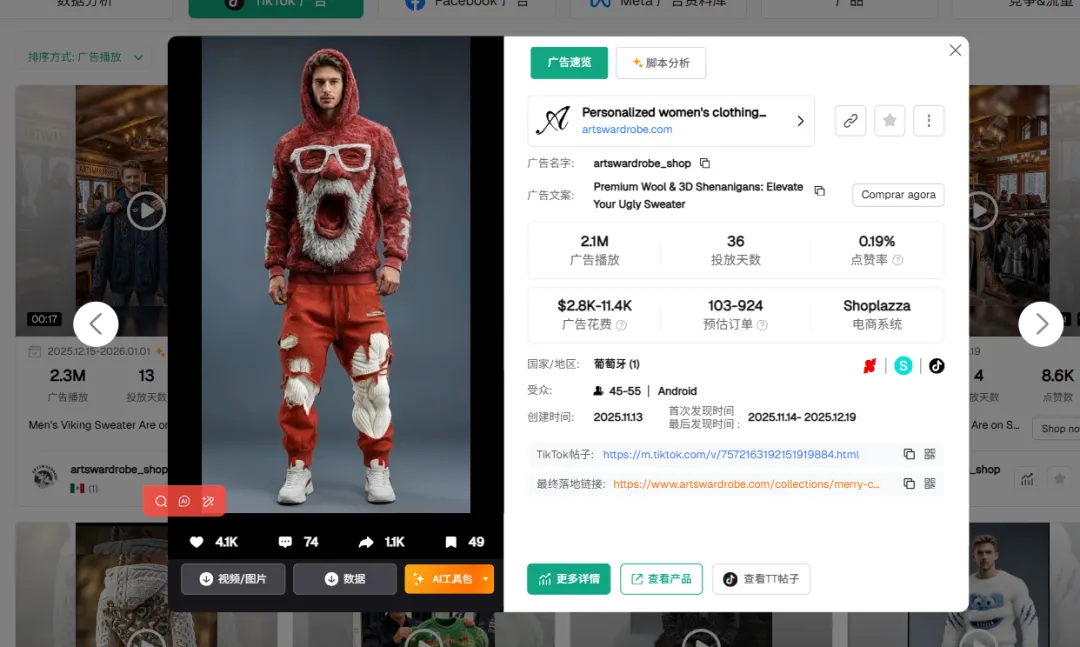1080x647 pixels.
Task: Click the green Shoplazza S icon
Action: [903, 366]
